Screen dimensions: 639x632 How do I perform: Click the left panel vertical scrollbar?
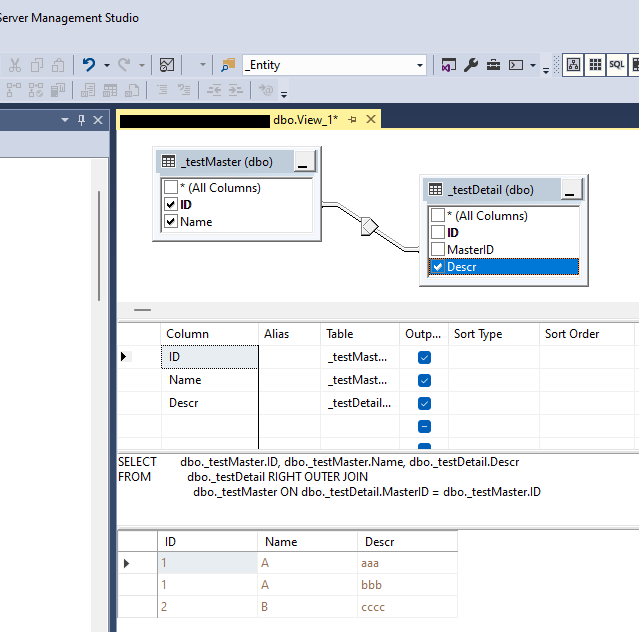point(99,246)
